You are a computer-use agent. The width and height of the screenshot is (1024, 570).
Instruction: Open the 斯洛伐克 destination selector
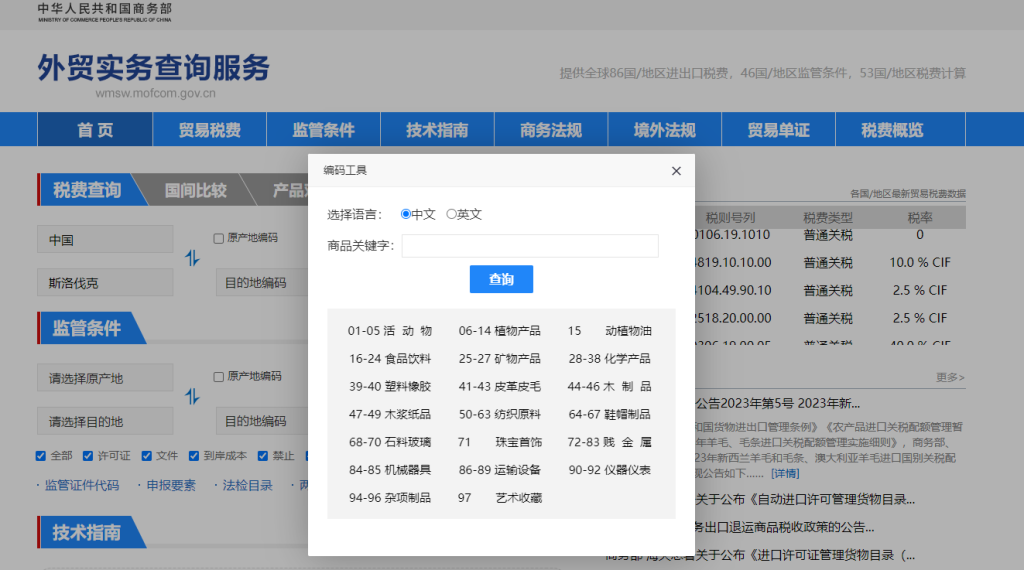click(105, 283)
